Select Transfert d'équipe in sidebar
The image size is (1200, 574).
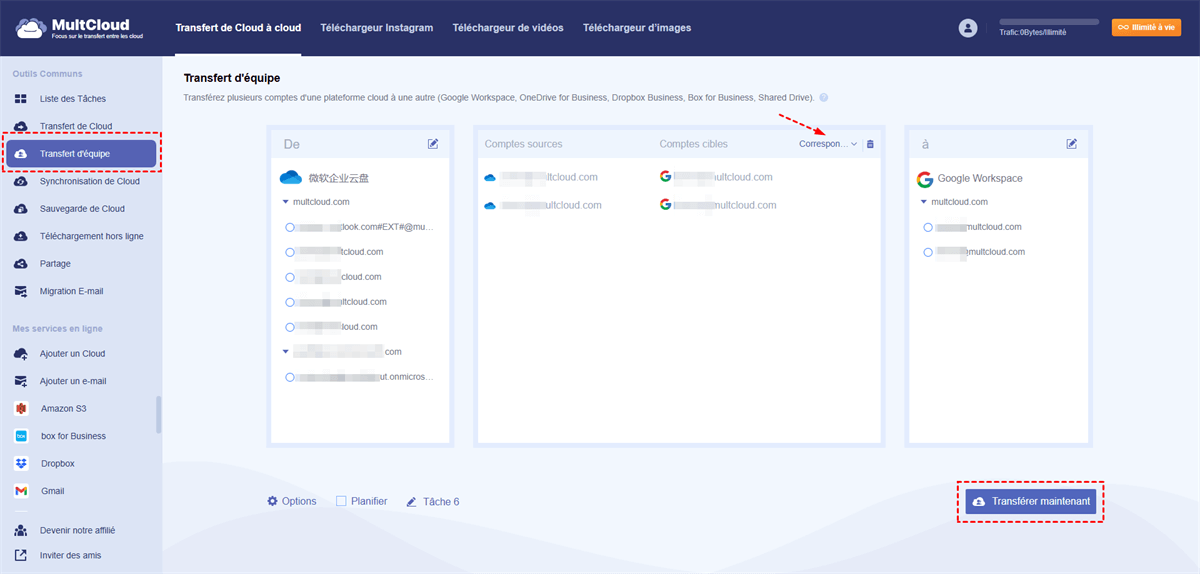[x=82, y=154]
